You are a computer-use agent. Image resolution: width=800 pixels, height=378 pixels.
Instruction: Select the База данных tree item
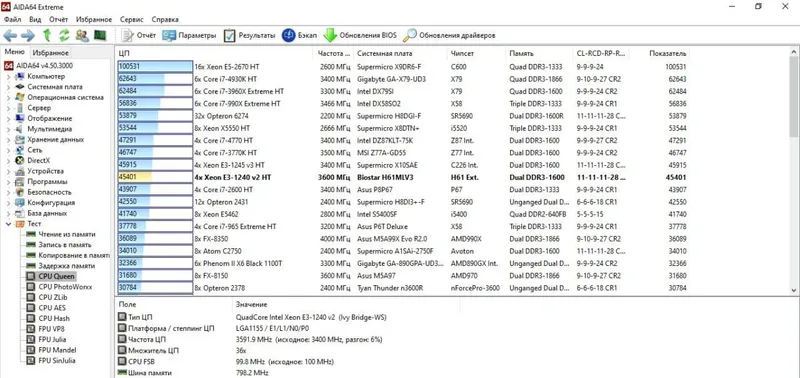[41, 213]
